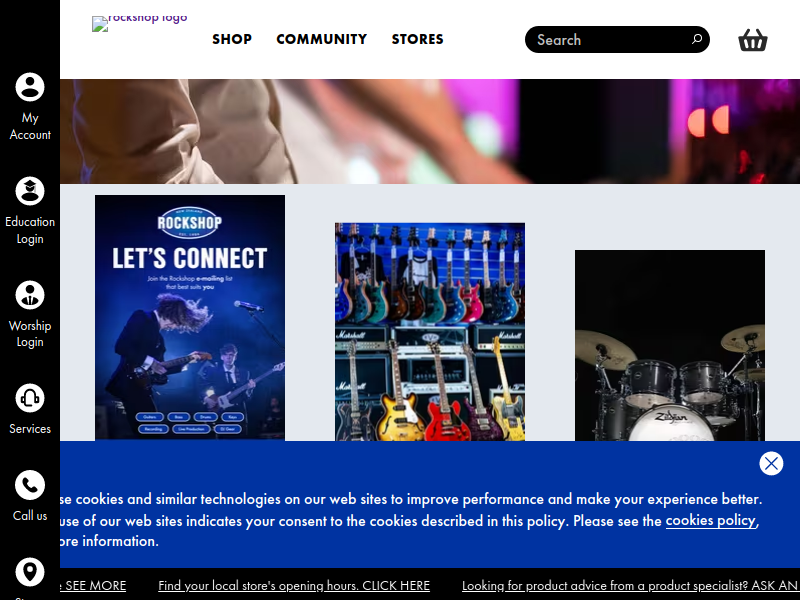Open the Services headset icon
This screenshot has height=600, width=800.
pyautogui.click(x=30, y=398)
